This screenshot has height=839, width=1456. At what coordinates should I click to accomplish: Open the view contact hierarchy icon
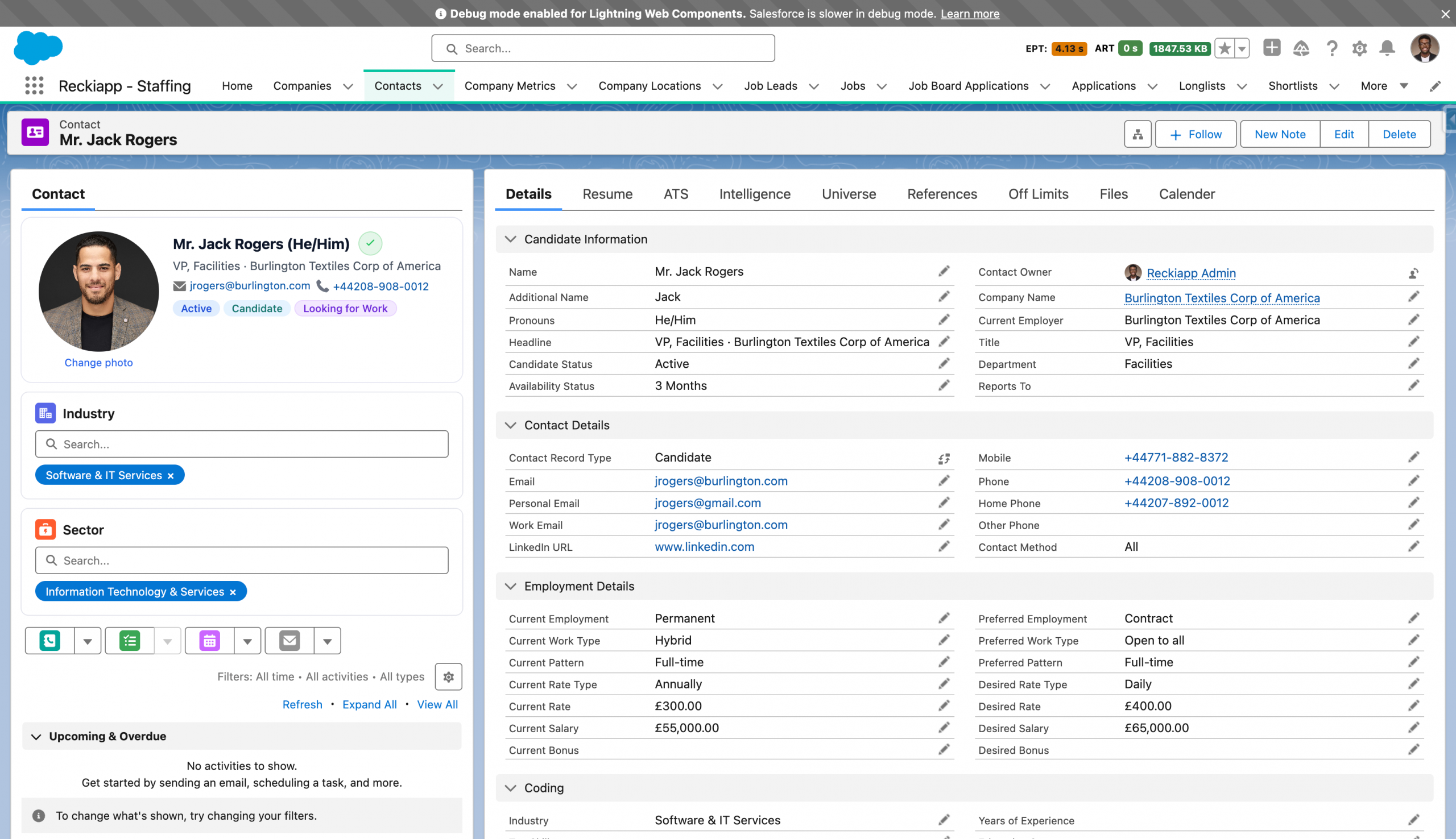click(x=1137, y=134)
